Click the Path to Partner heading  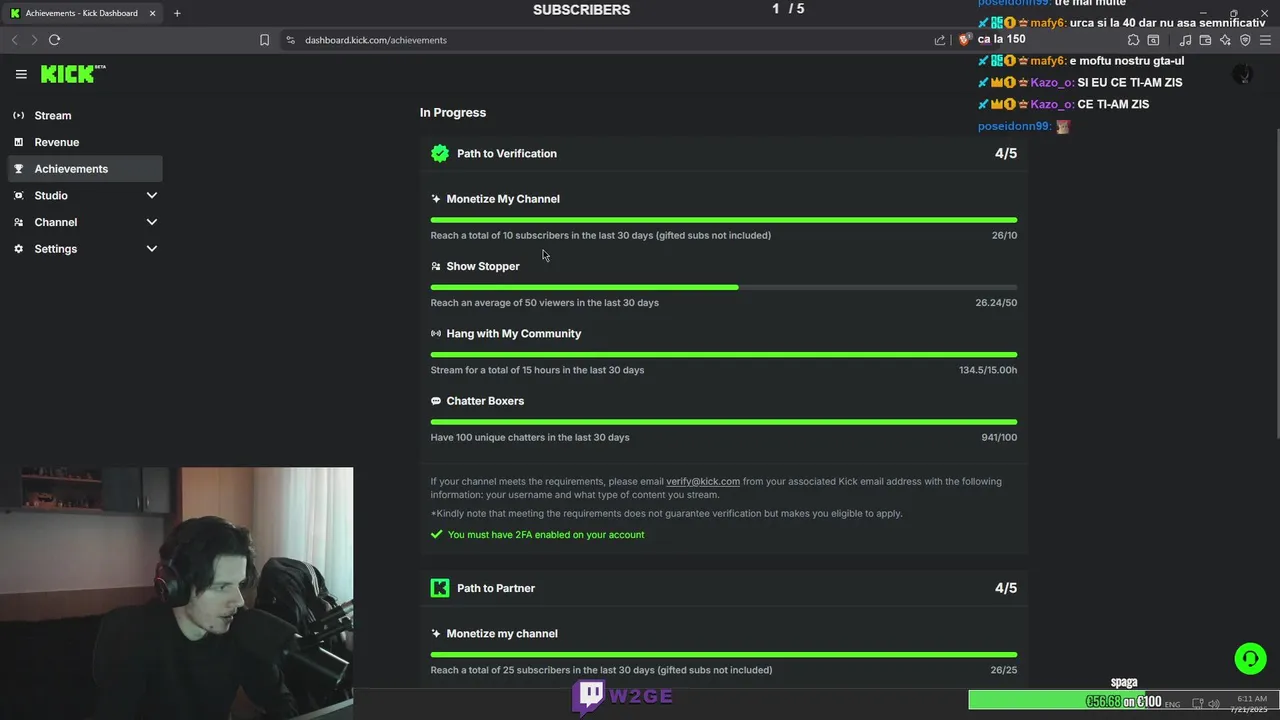496,588
